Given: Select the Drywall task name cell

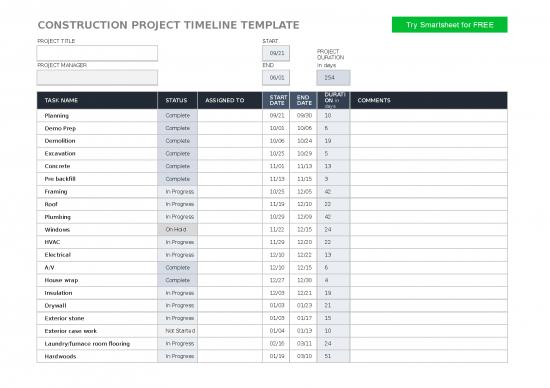Looking at the screenshot, I should (x=97, y=306).
